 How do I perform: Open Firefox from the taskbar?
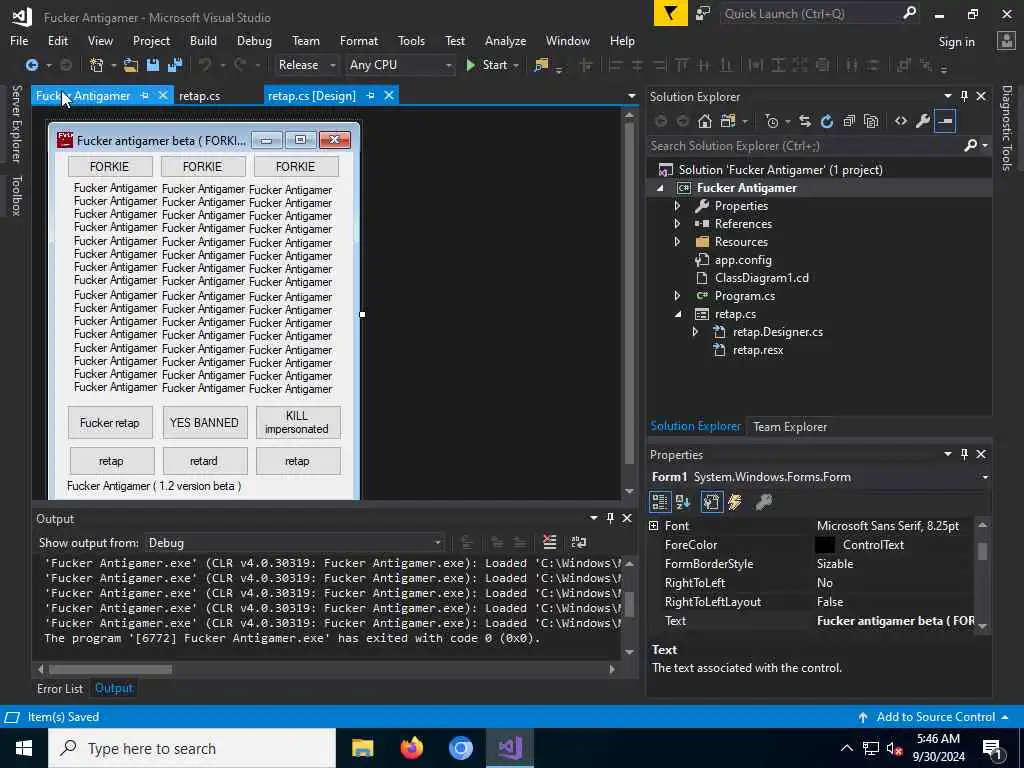pyautogui.click(x=411, y=748)
